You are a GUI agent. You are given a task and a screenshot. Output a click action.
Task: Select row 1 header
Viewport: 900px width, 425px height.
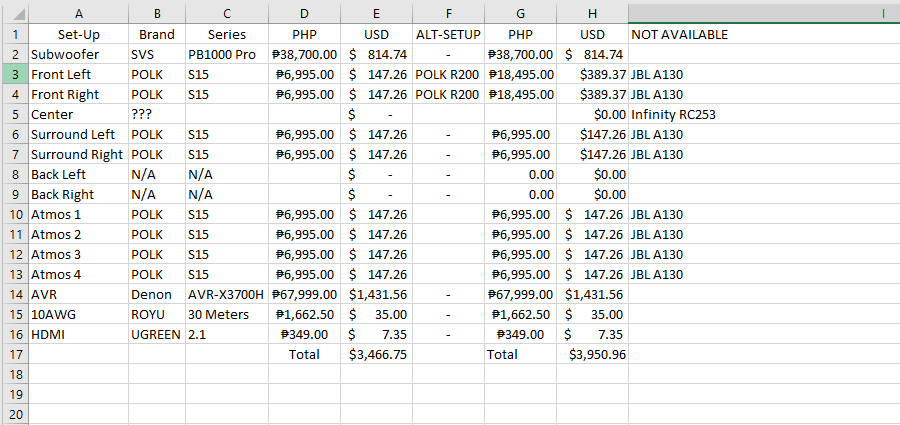[x=14, y=34]
